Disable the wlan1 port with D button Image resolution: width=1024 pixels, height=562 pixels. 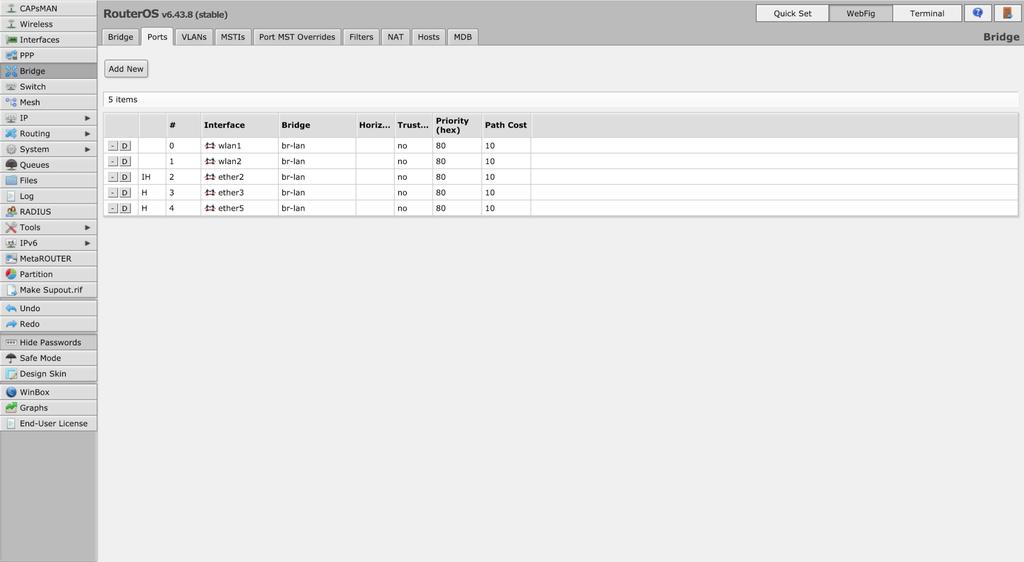(125, 146)
